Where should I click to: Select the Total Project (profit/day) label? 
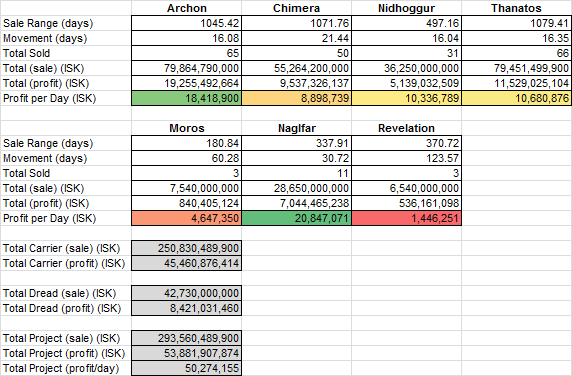(61, 368)
